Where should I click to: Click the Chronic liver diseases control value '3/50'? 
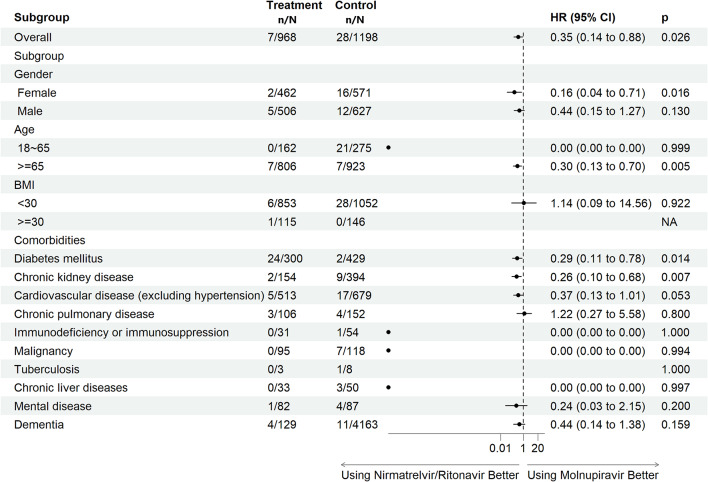pos(347,388)
